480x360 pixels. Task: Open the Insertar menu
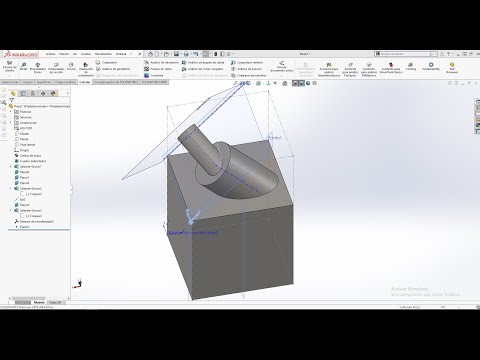[86, 54]
